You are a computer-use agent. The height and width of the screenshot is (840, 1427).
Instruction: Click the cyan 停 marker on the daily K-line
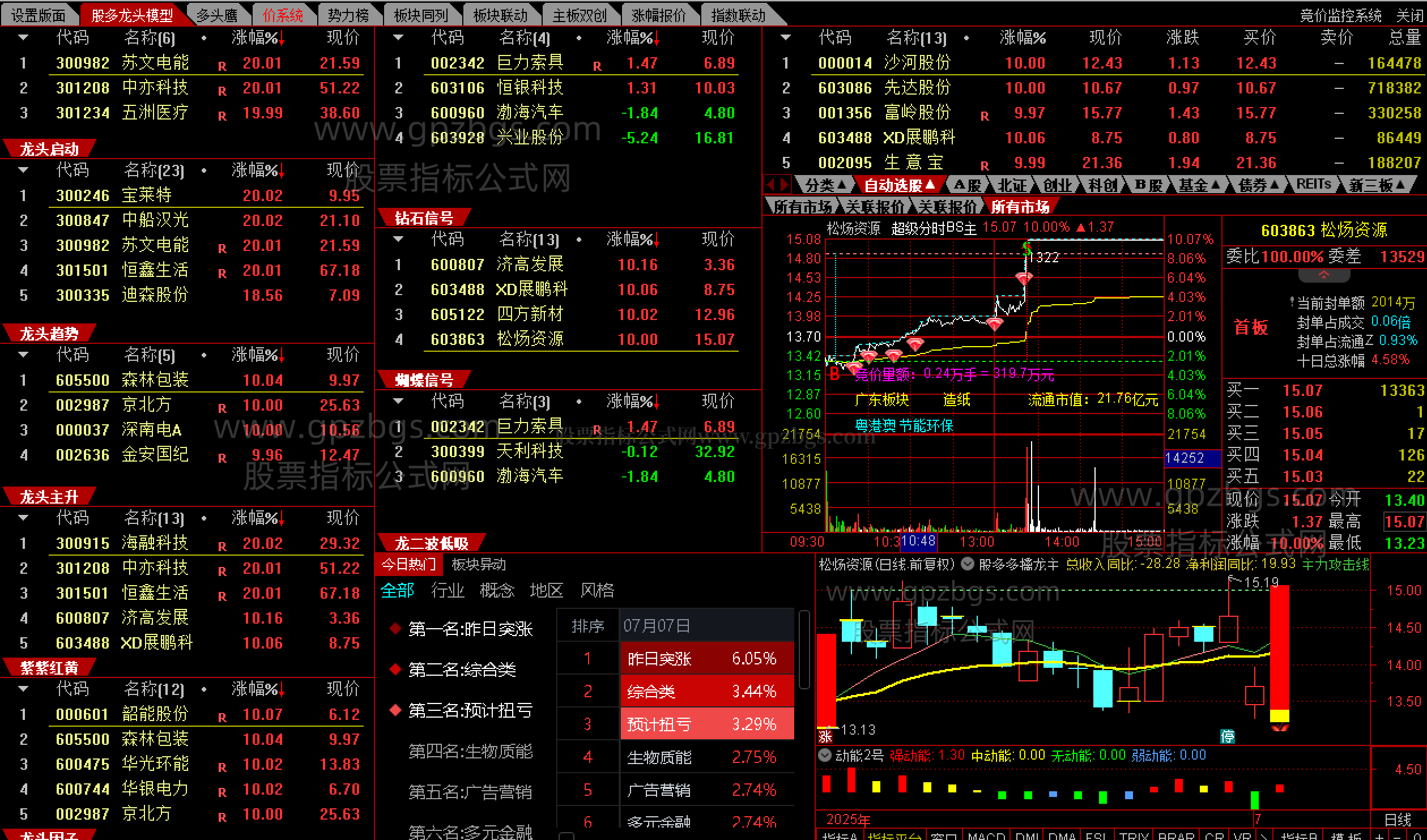[1228, 736]
